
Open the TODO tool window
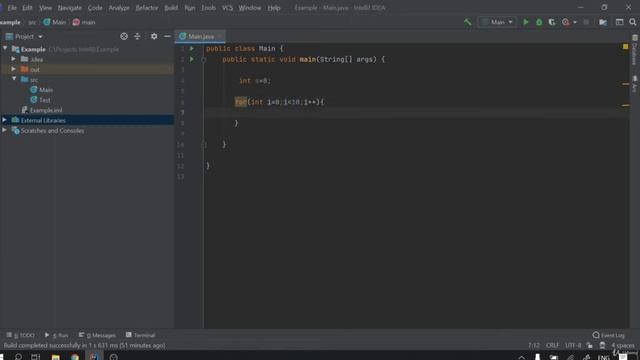[x=20, y=335]
